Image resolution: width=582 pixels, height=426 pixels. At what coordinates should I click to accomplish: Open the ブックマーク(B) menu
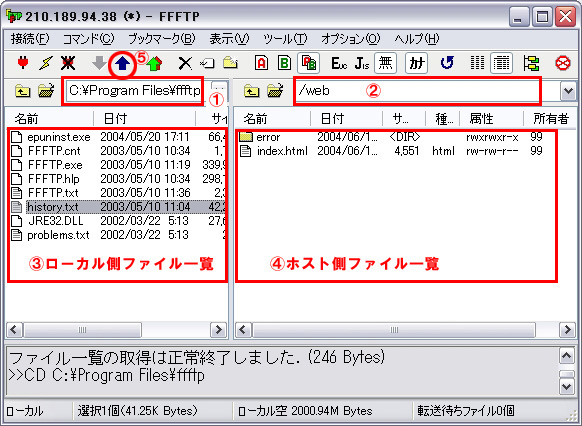point(162,39)
